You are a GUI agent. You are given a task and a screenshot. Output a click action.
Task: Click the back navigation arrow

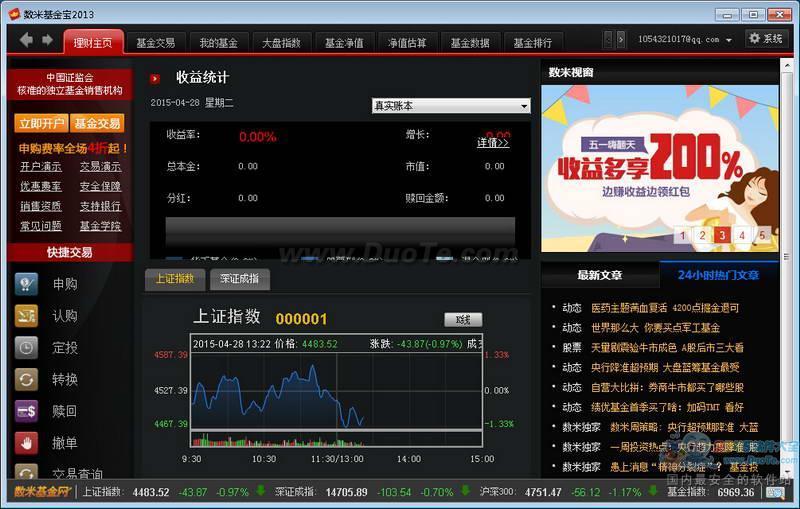click(26, 40)
